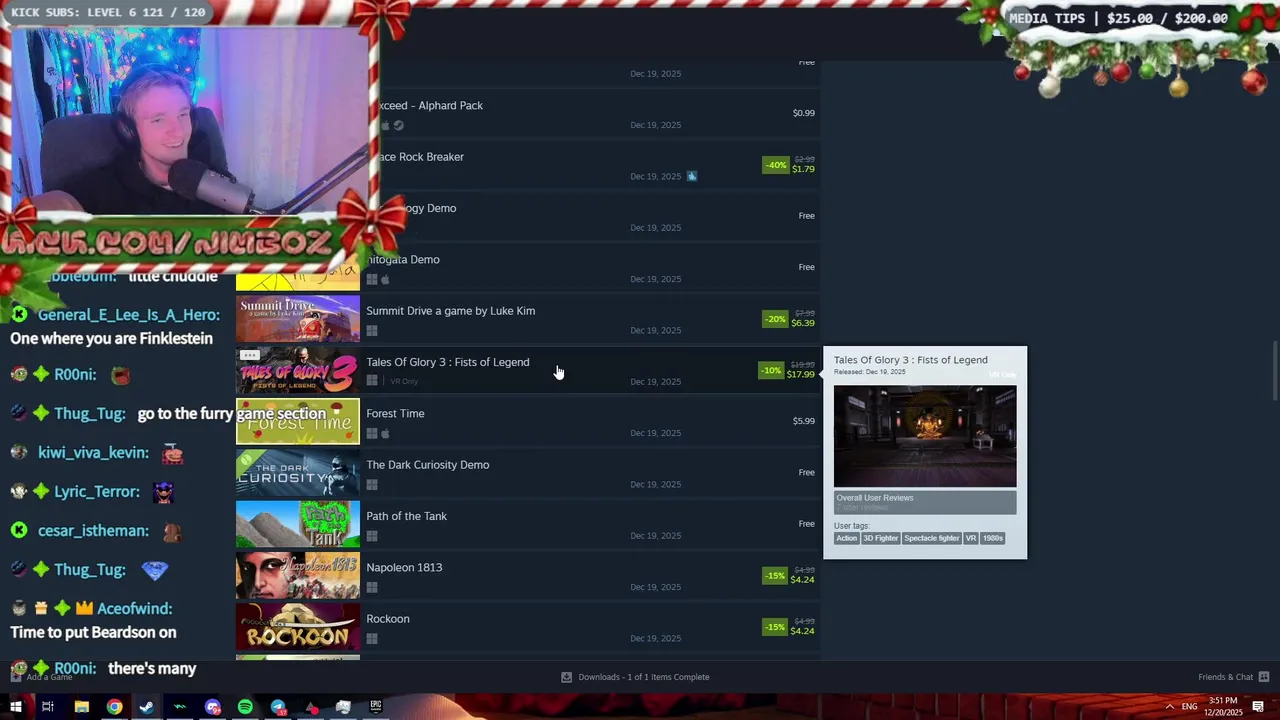The width and height of the screenshot is (1280, 720).
Task: Open Forest Time game thumbnail
Action: (x=298, y=422)
